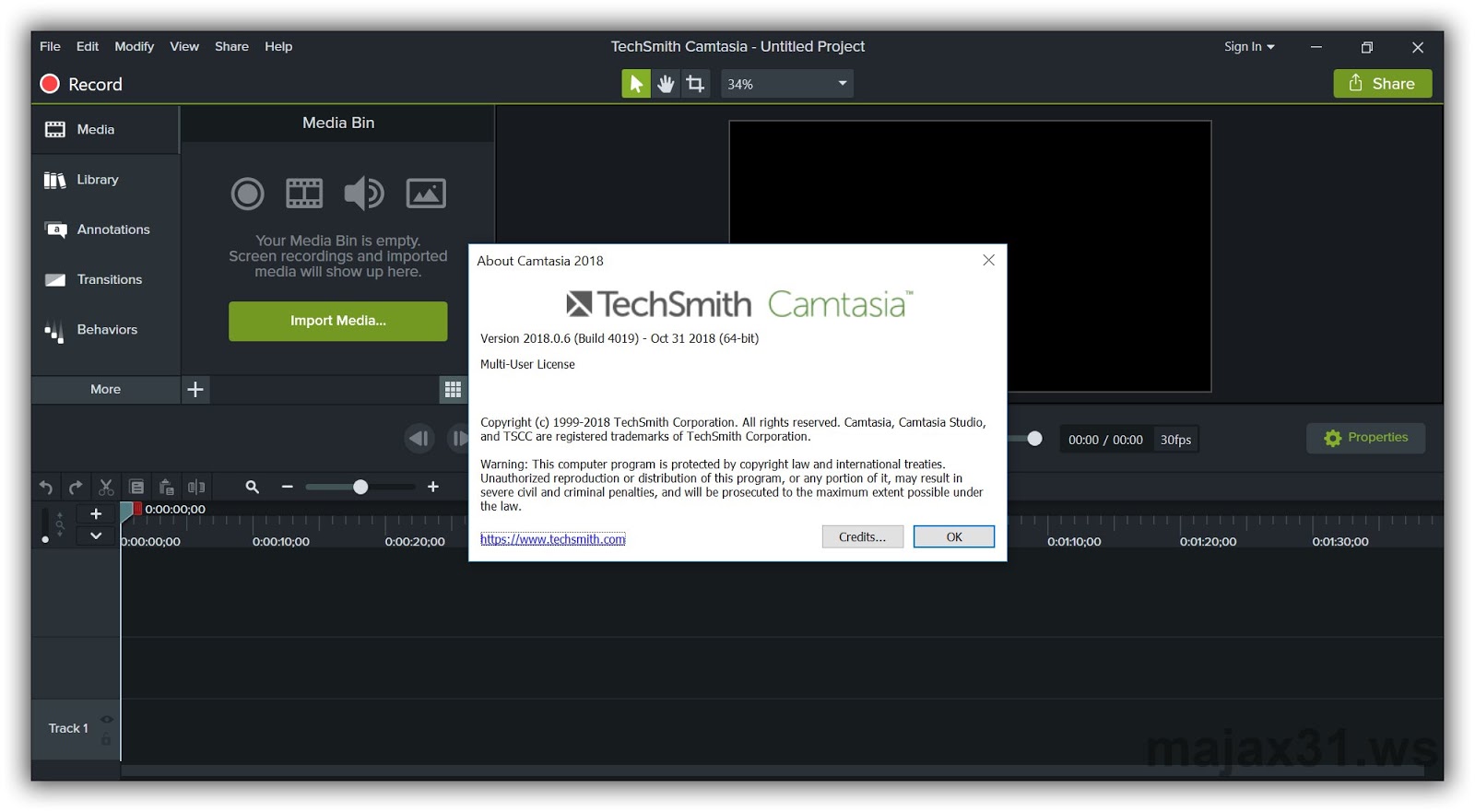
Task: Open the View menu
Action: (184, 46)
